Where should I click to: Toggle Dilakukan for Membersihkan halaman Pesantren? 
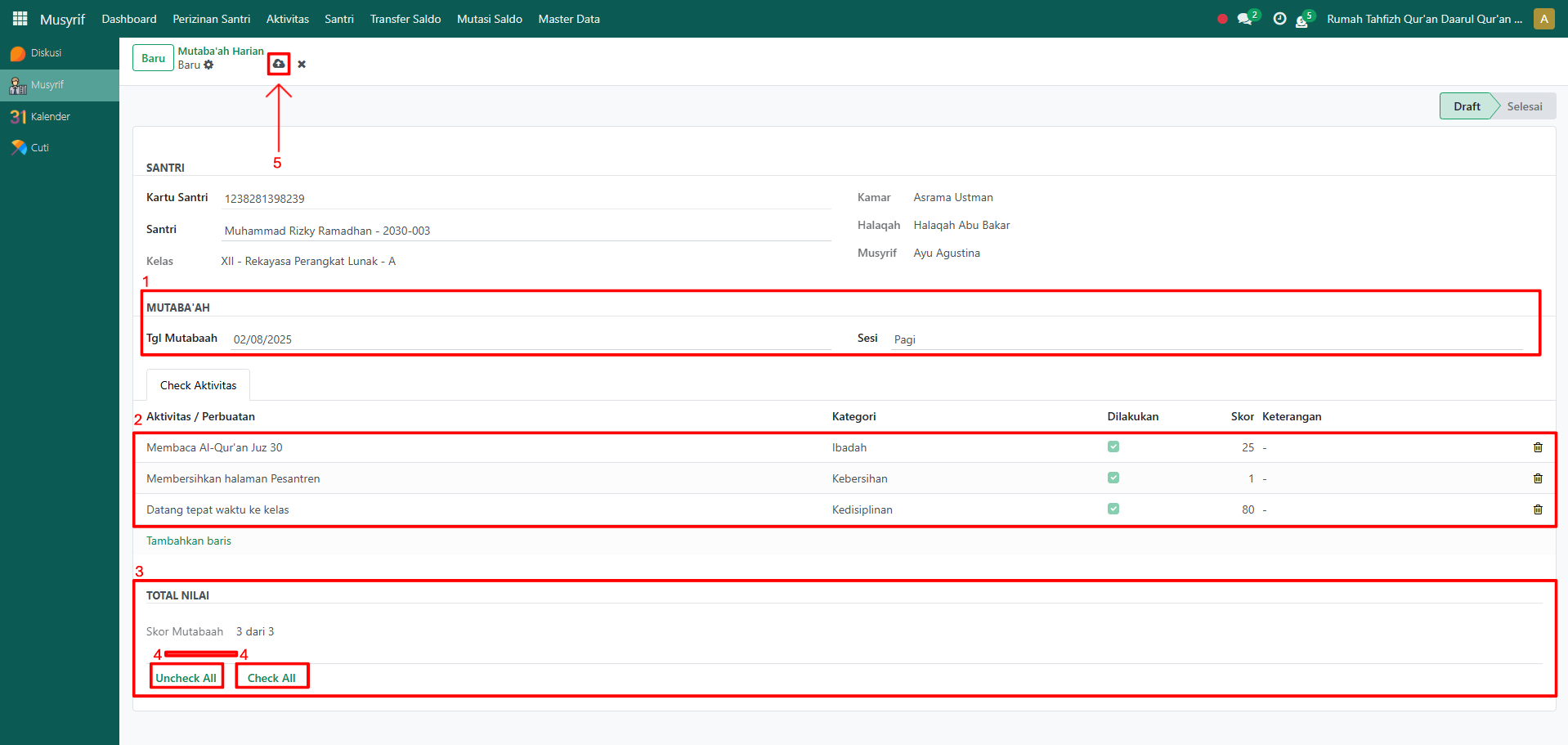click(1113, 478)
